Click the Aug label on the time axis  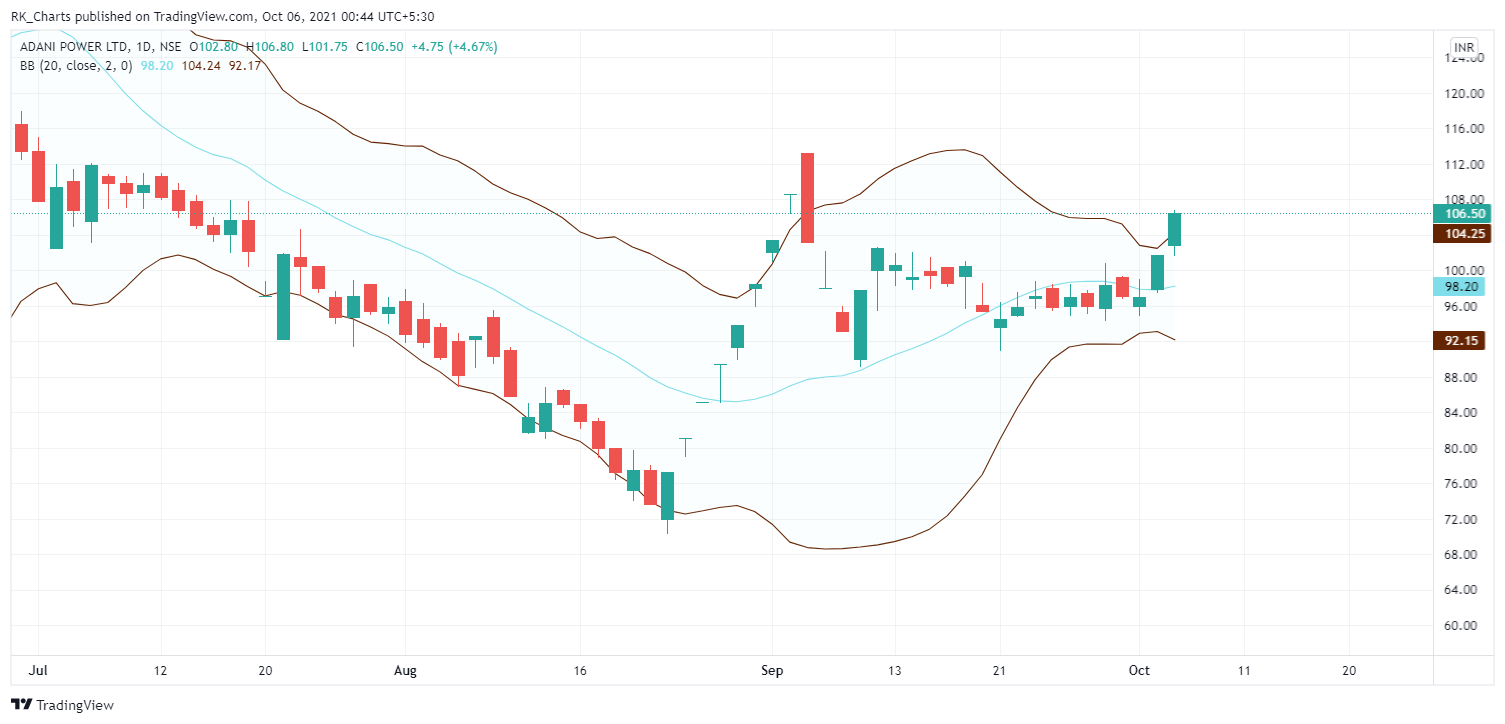pyautogui.click(x=406, y=671)
